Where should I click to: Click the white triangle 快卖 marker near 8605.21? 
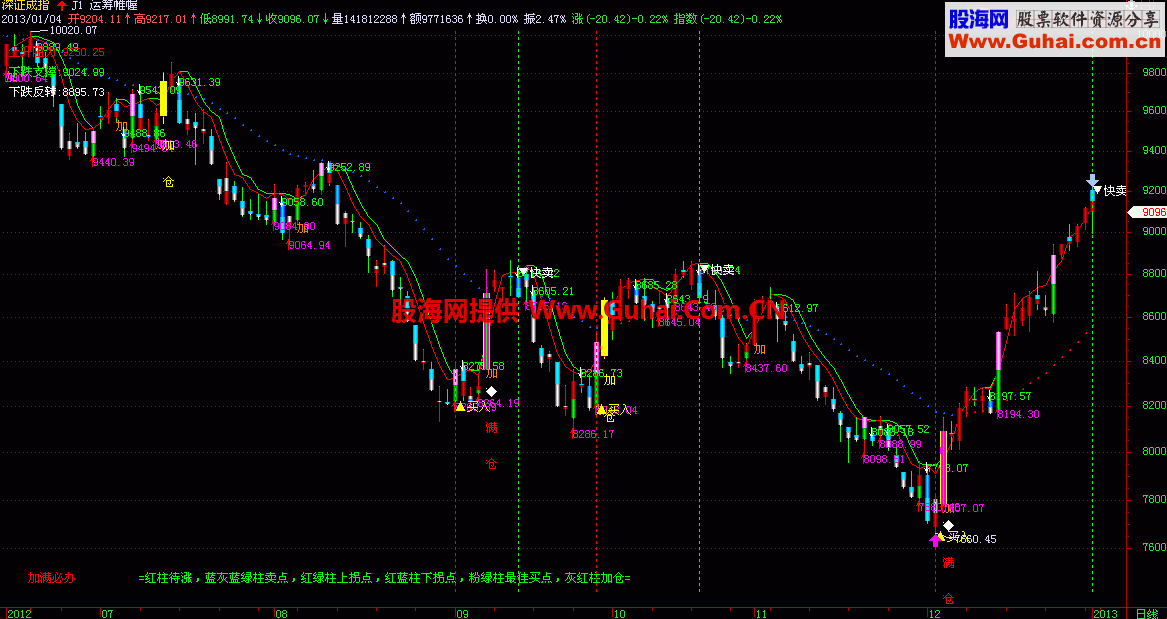point(523,272)
